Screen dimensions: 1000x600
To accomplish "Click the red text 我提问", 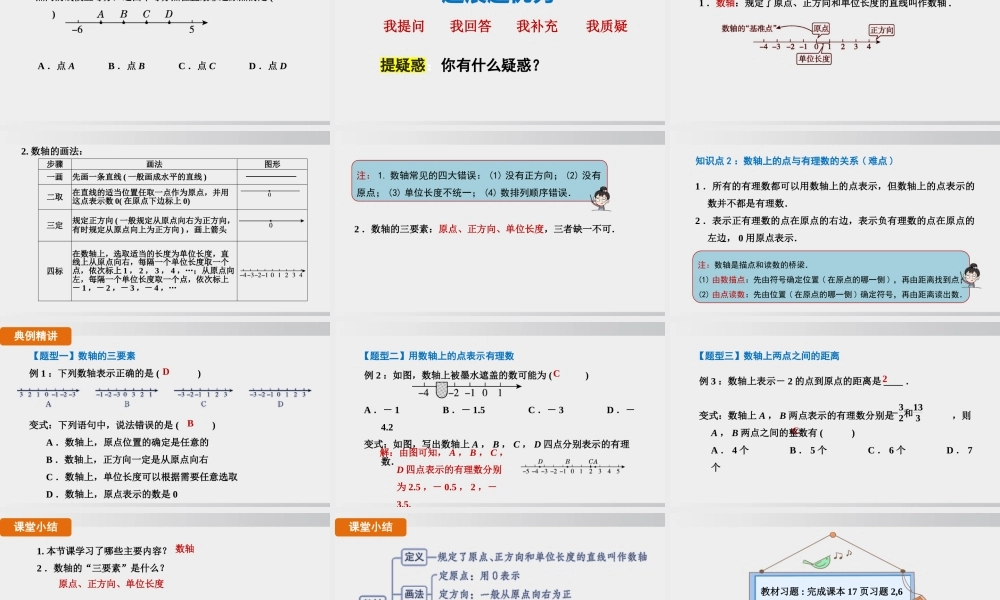I will (404, 26).
